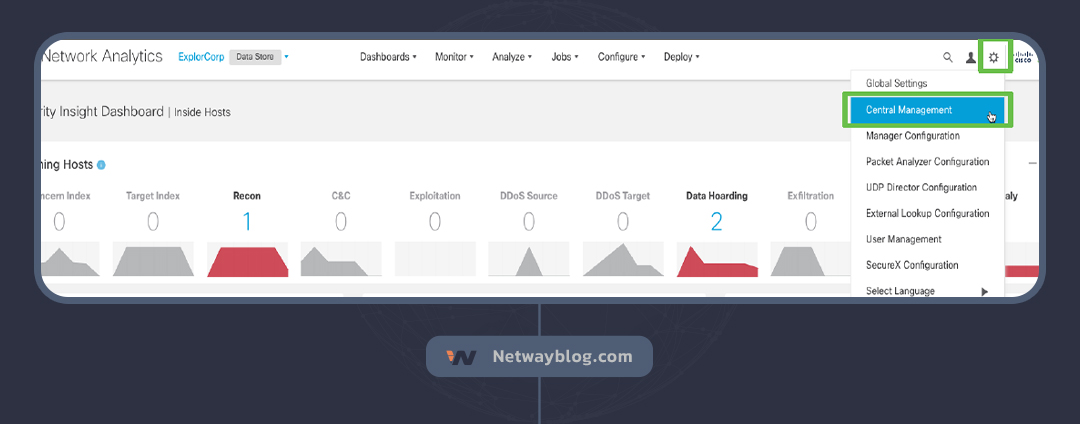Choose Global Settings menu entry
The height and width of the screenshot is (424, 1080).
(x=896, y=84)
